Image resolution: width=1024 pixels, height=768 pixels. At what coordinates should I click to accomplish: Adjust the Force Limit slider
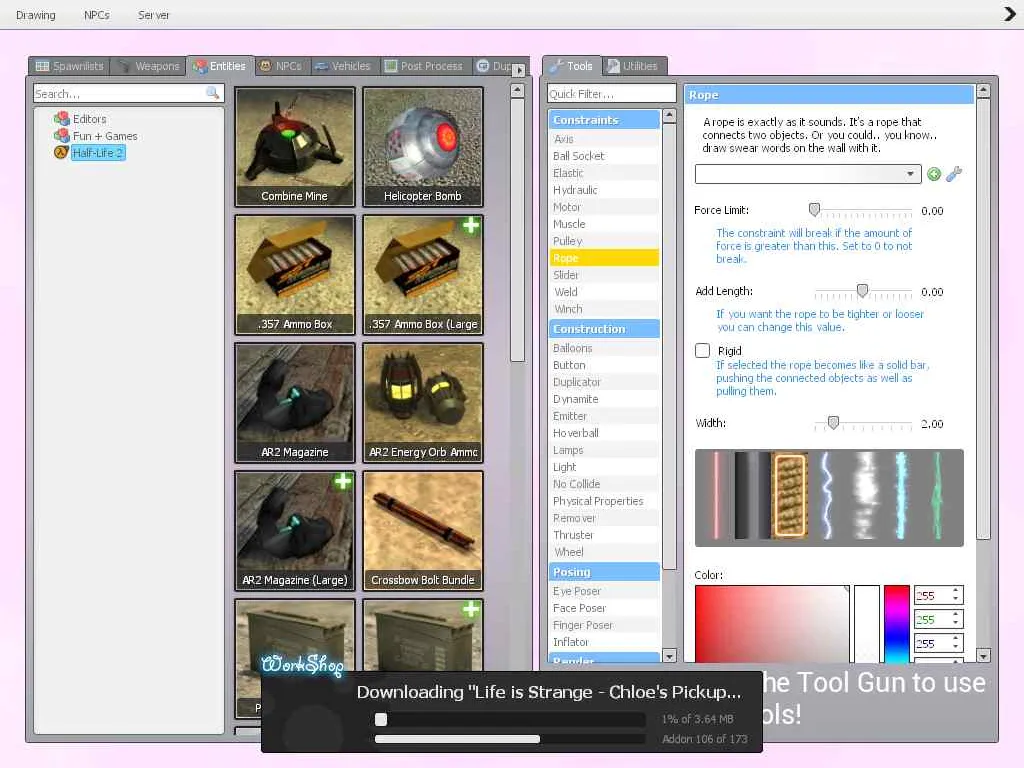coord(814,210)
